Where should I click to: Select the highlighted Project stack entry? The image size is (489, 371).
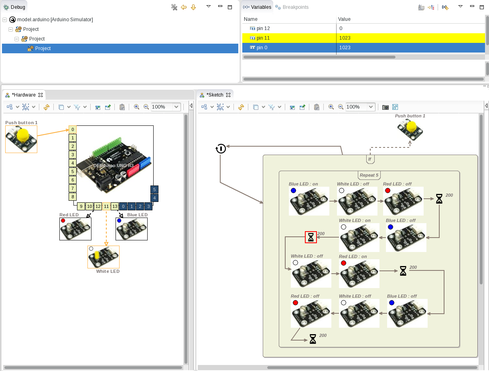coord(120,48)
